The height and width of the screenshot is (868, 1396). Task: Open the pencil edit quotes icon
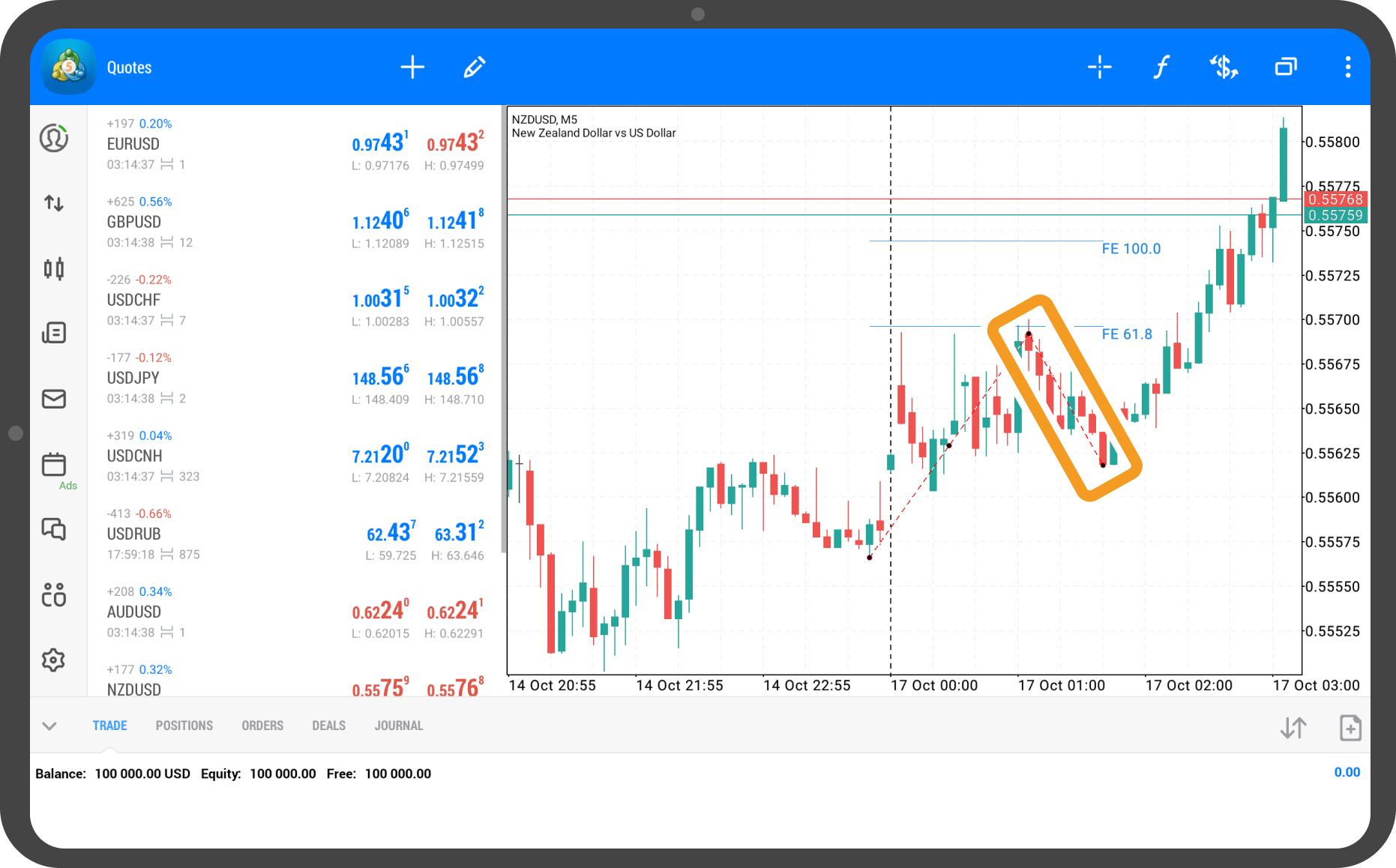(x=474, y=67)
